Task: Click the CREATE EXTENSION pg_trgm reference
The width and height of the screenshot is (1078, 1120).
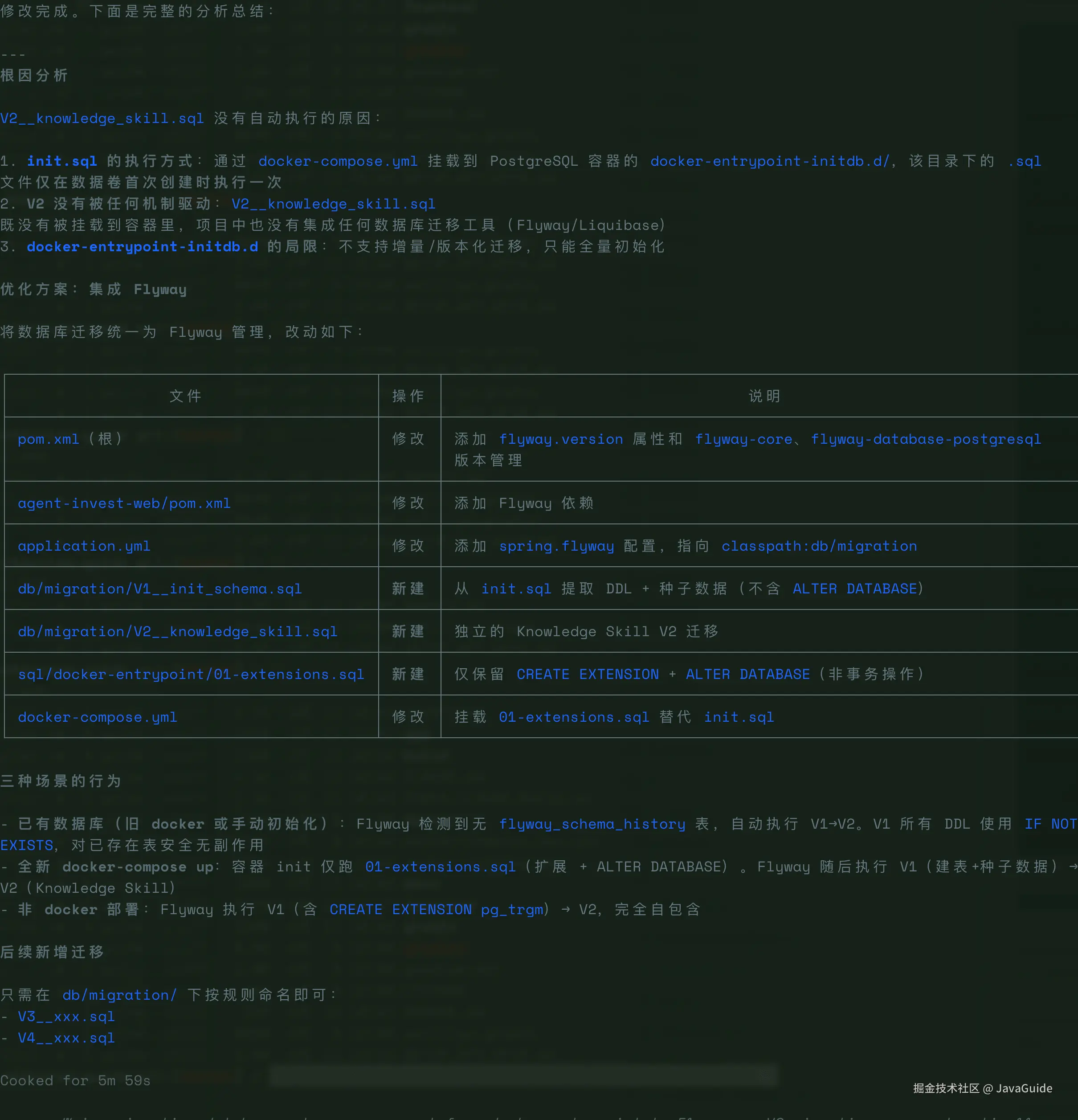Action: 437,909
